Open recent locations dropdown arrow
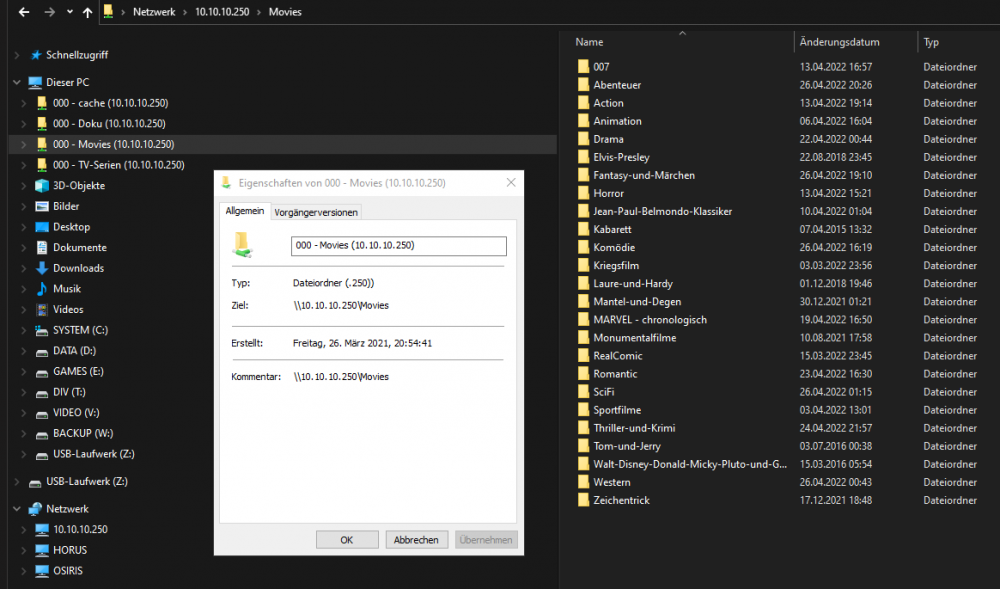The width and height of the screenshot is (1000, 589). (70, 12)
